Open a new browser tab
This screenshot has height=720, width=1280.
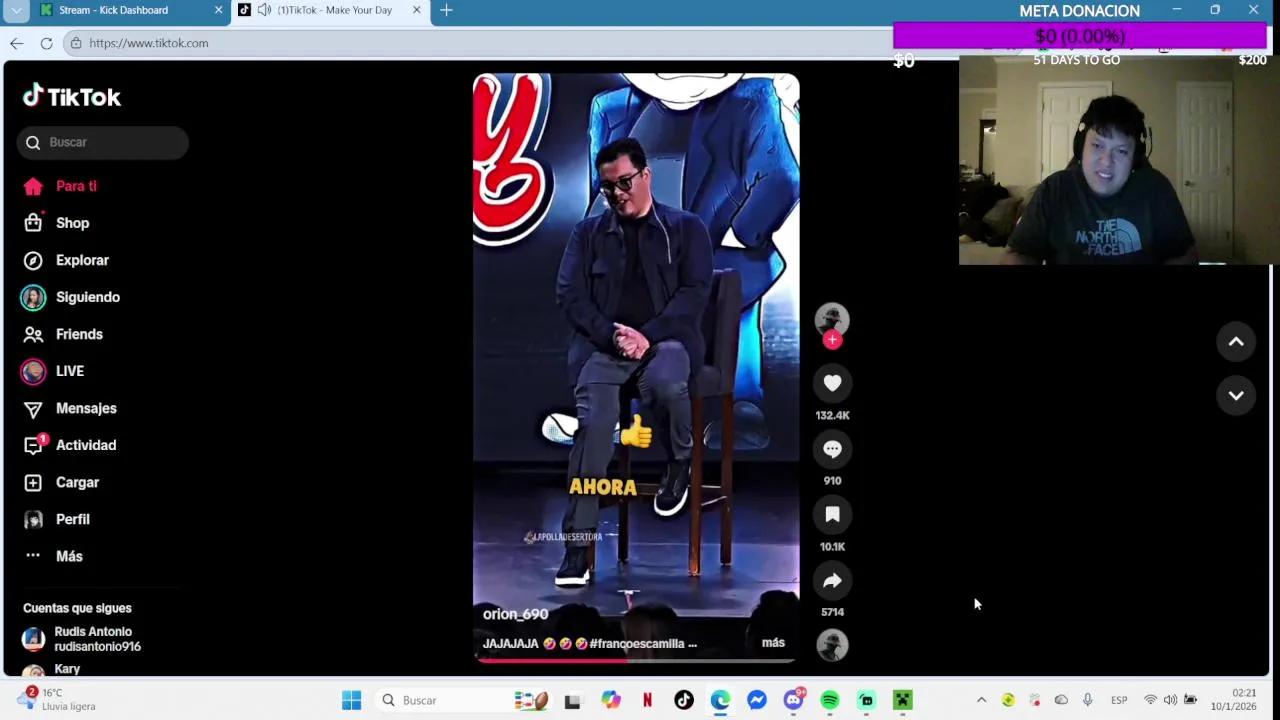tap(446, 10)
